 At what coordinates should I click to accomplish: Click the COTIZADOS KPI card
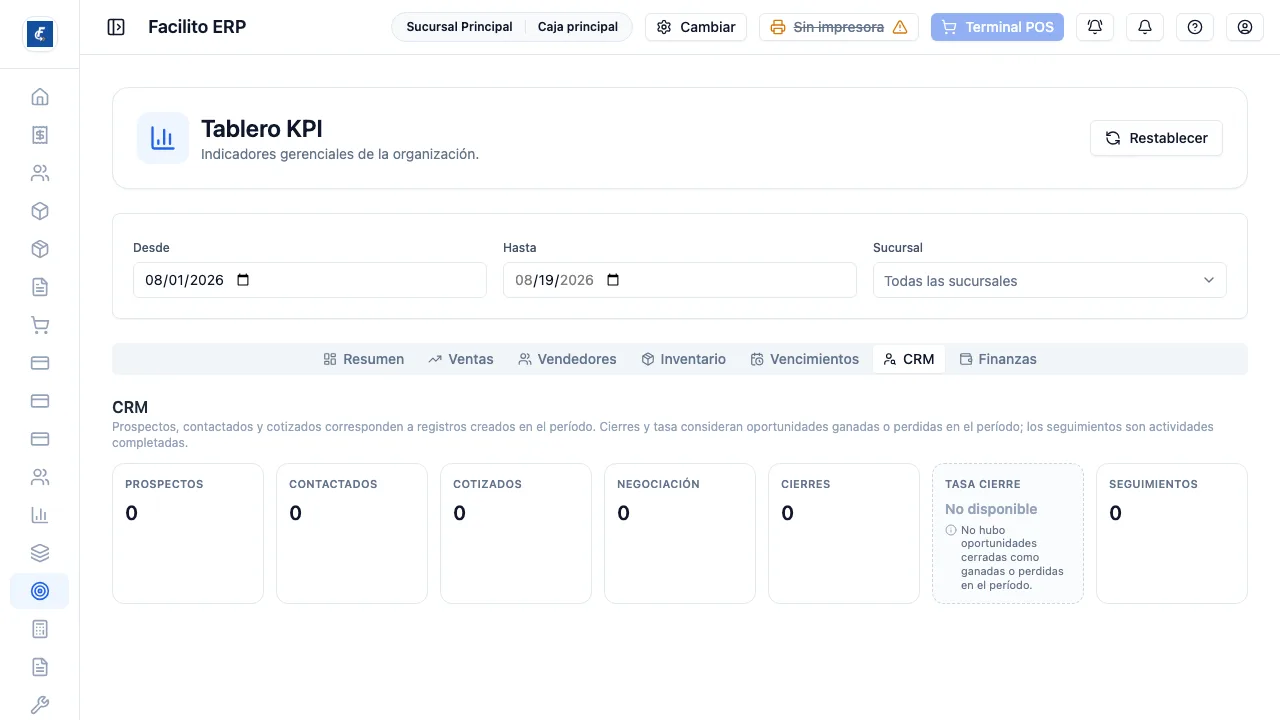[x=516, y=533]
